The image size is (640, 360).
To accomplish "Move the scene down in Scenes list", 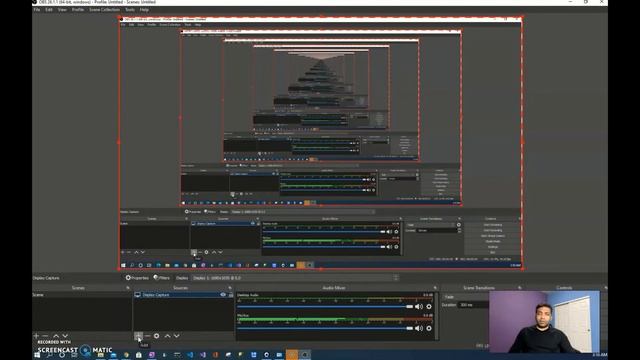I will tap(65, 336).
